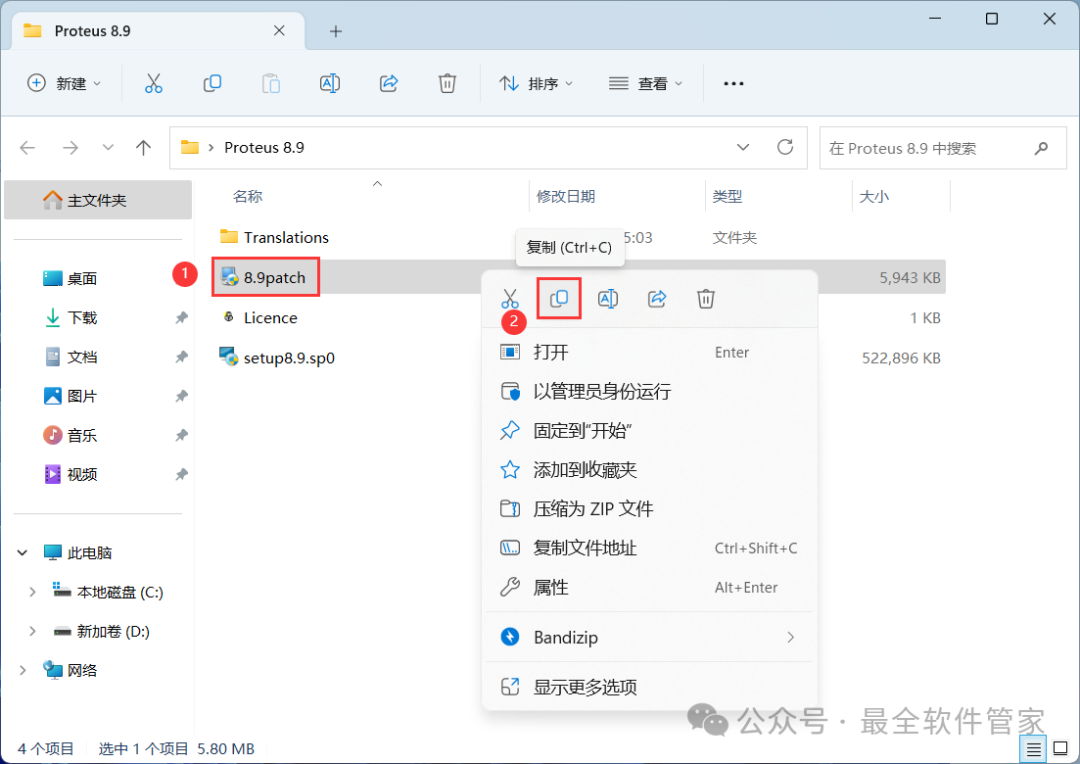This screenshot has width=1080, height=764.
Task: Click the Copy icon in the top toolbar
Action: [x=212, y=83]
